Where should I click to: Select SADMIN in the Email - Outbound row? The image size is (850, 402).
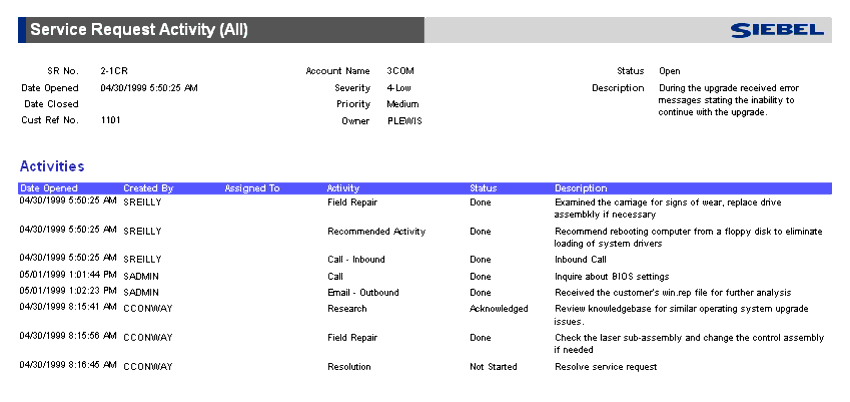tap(141, 293)
